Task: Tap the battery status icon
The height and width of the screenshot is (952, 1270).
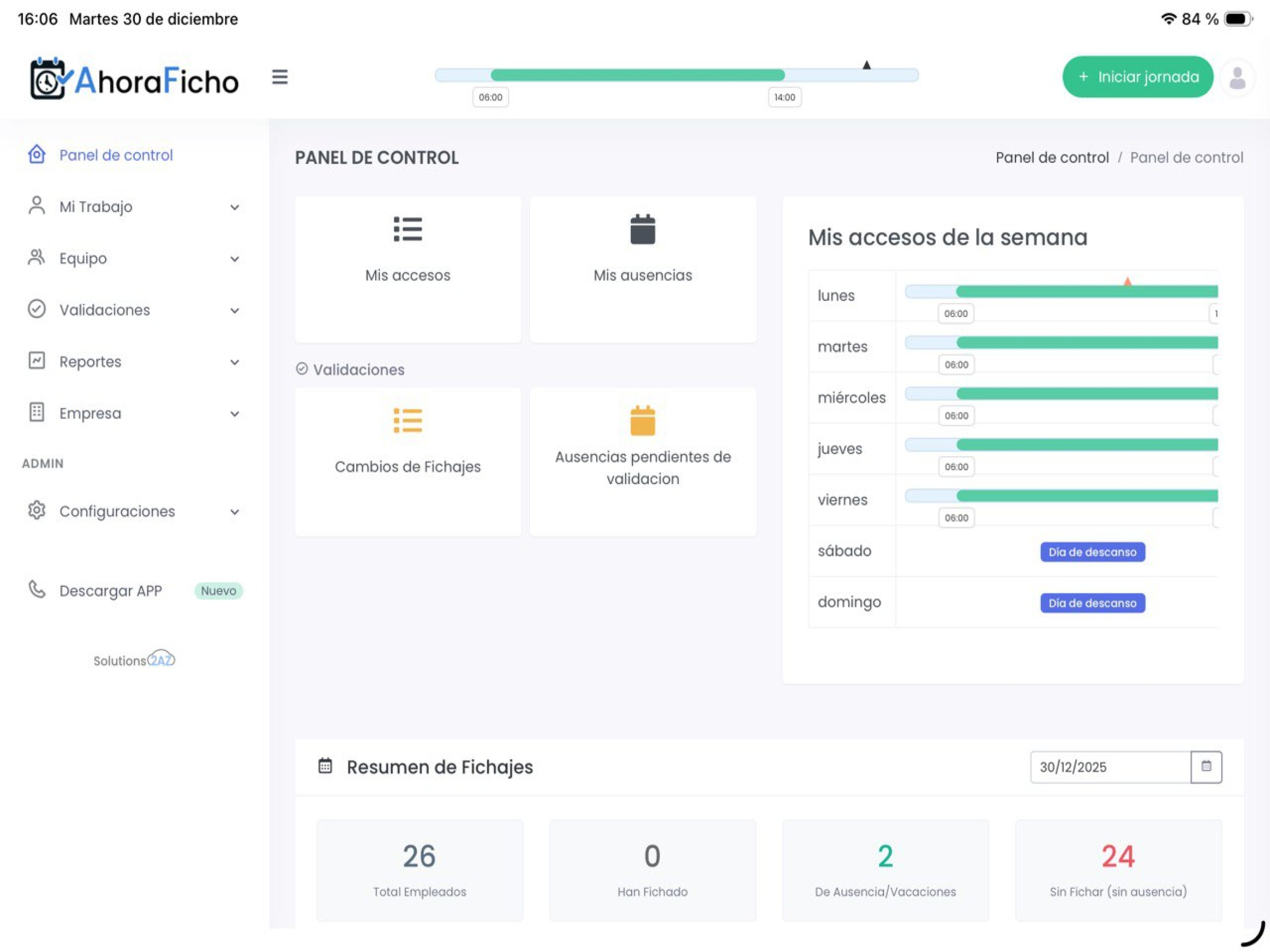Action: [1238, 18]
